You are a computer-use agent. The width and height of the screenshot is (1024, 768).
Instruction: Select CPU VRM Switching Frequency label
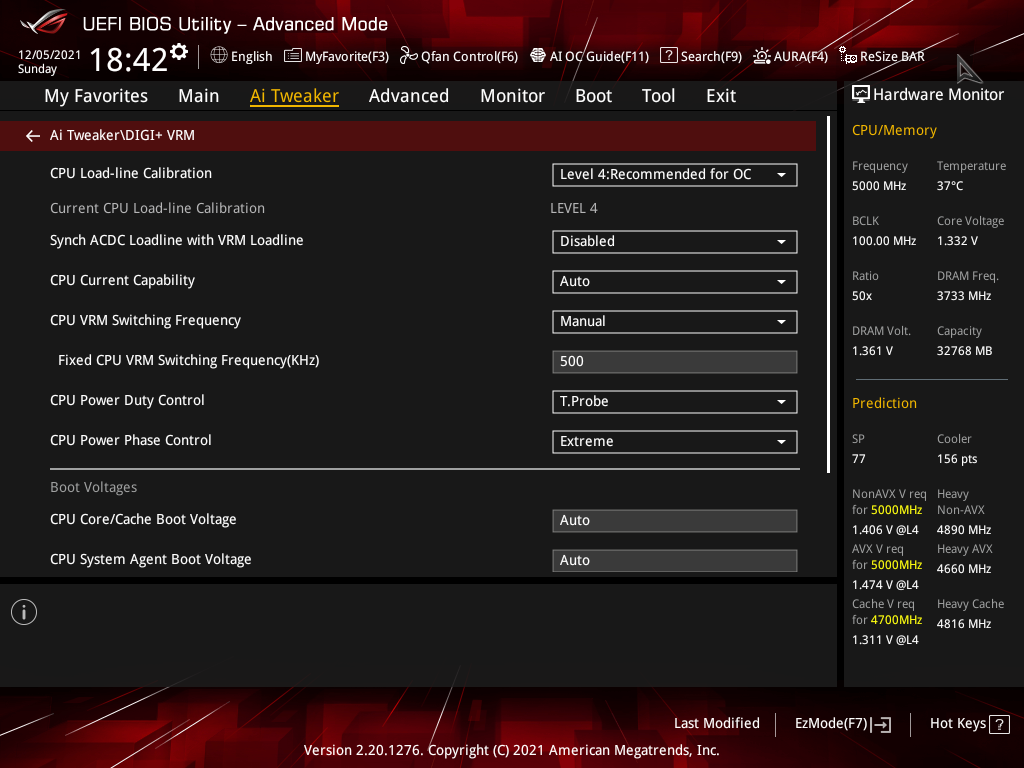click(x=145, y=320)
